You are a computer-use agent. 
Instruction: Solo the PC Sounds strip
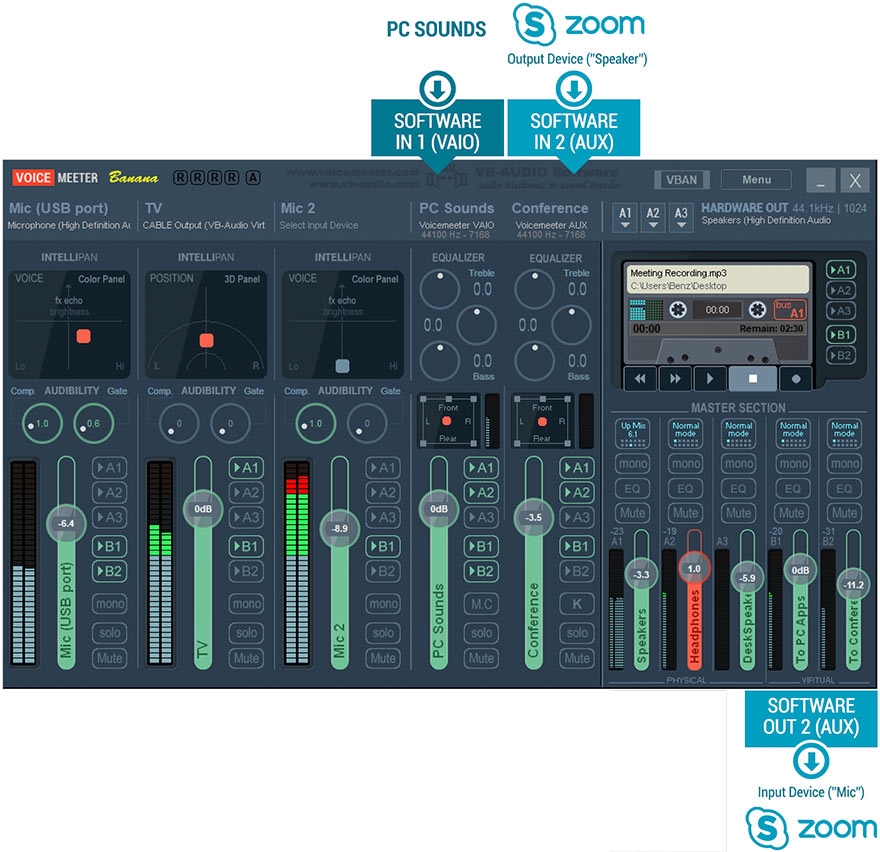click(482, 633)
